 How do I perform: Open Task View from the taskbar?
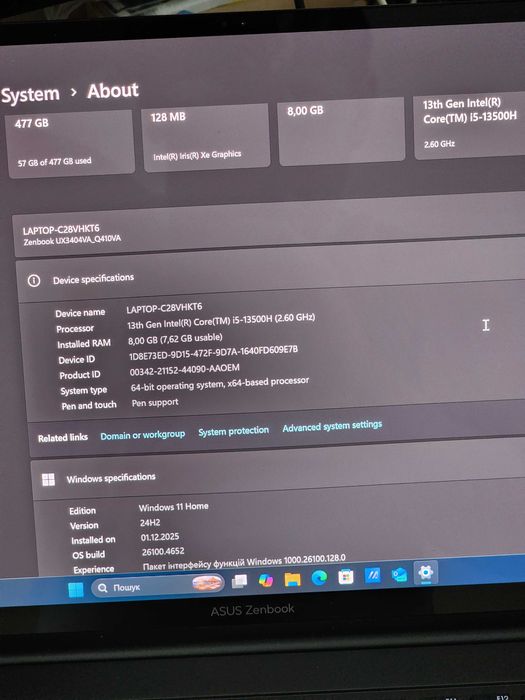point(239,581)
